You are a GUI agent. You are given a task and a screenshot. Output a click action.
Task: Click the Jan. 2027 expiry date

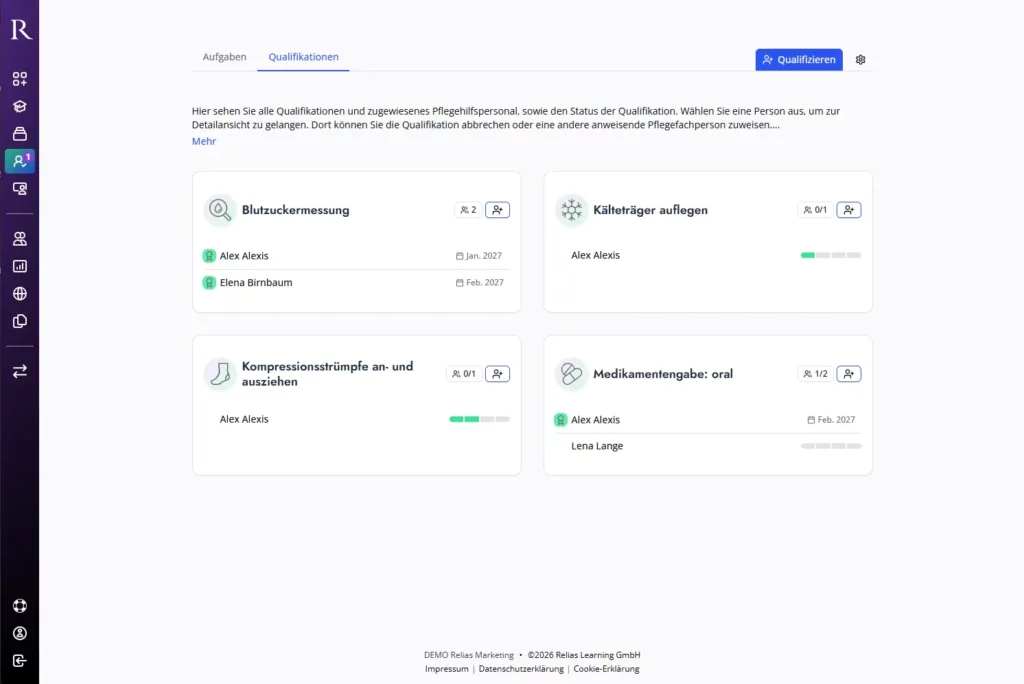(479, 256)
